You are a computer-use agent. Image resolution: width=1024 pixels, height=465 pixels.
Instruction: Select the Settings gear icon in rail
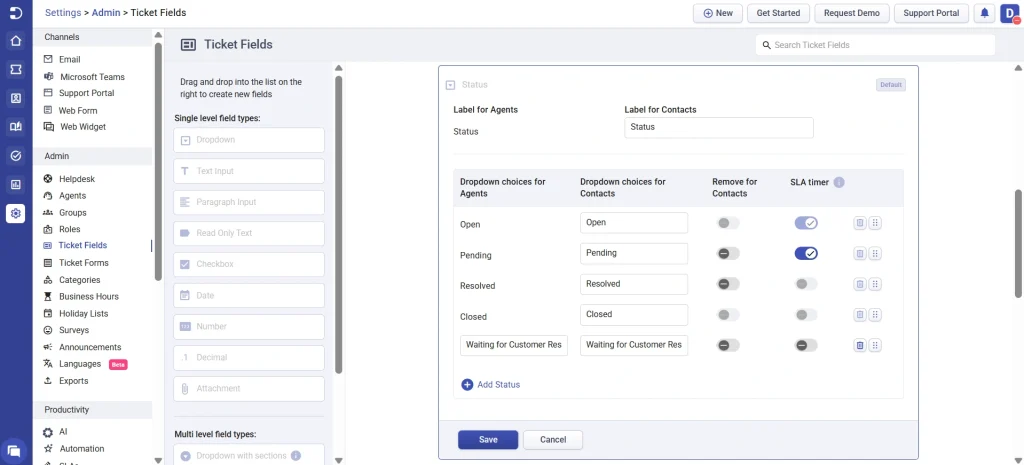pos(16,213)
